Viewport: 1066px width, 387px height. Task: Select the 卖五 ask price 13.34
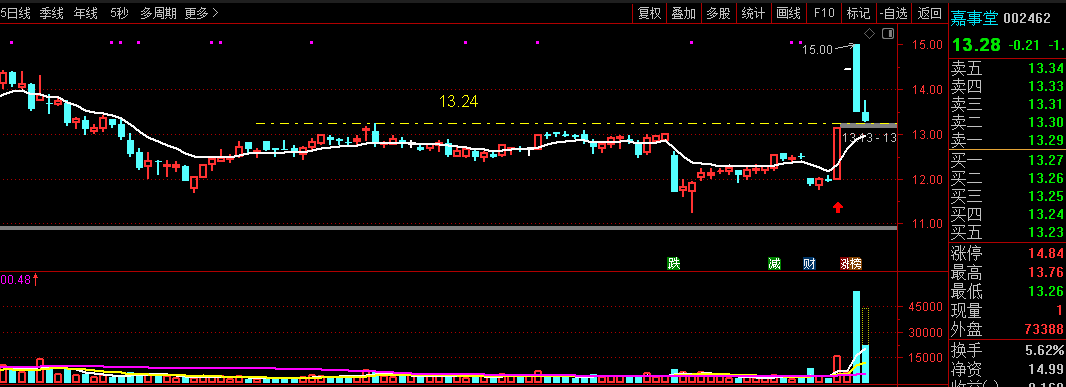(x=1046, y=68)
